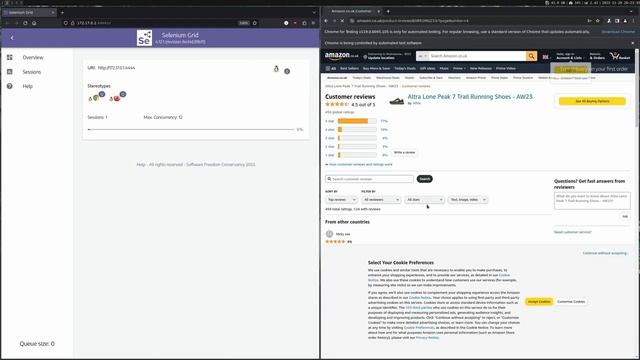Click the Sessions sidebar icon
The image size is (640, 360).
tap(10, 72)
